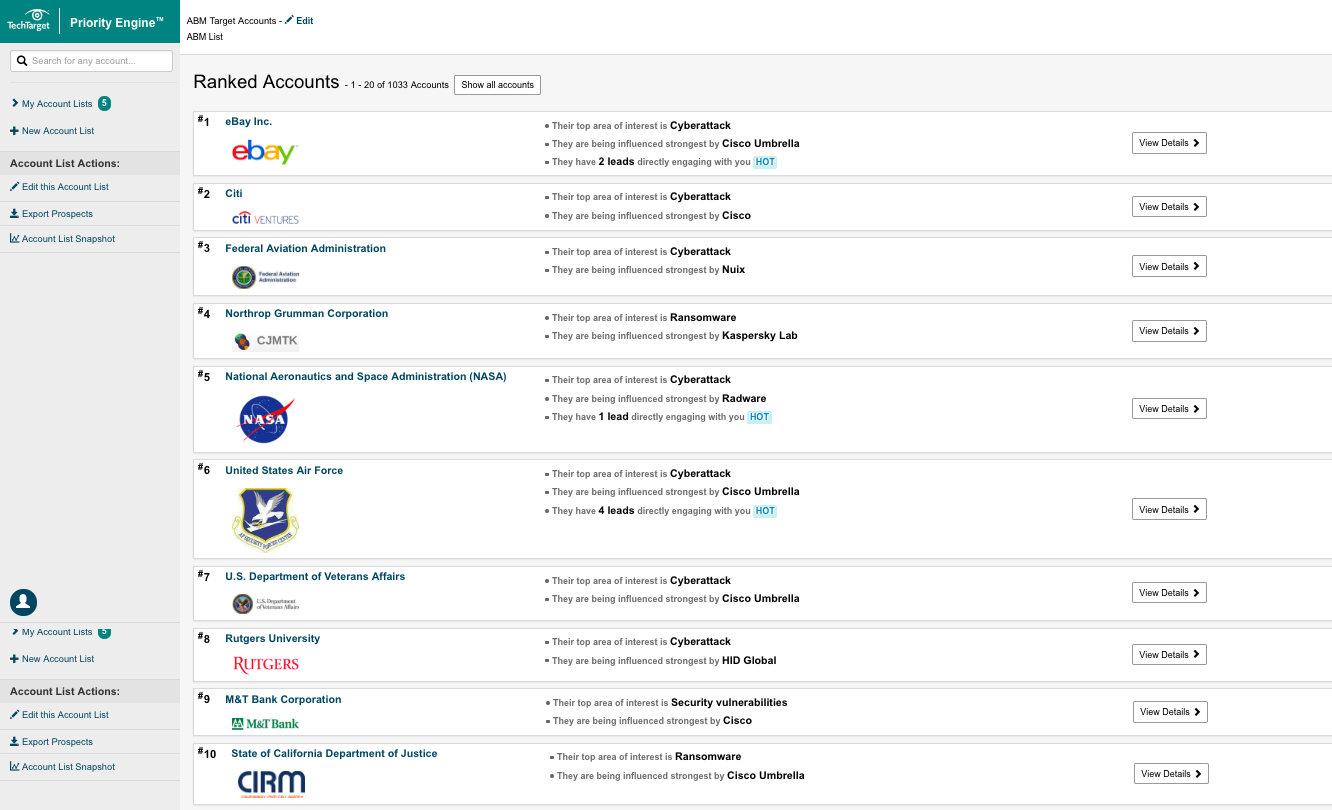Click the 'ABM List' label in the header

tap(205, 37)
